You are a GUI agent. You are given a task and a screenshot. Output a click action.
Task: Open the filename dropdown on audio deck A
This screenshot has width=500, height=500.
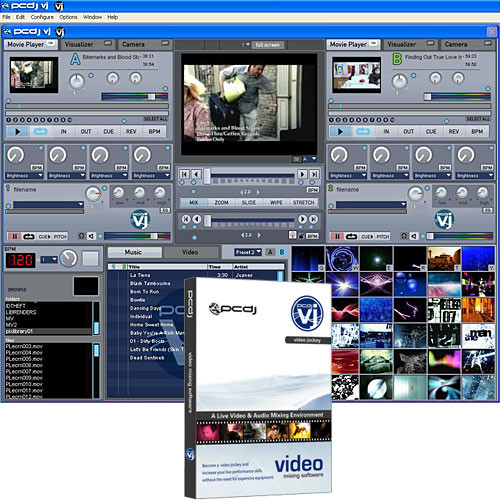[48, 204]
